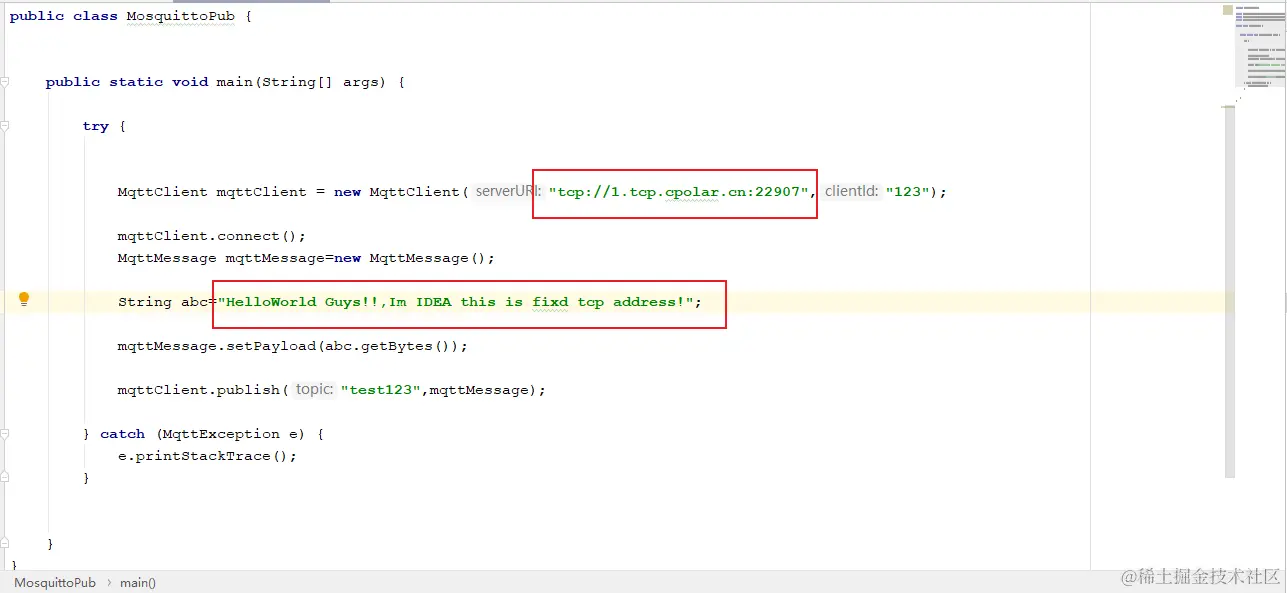Click the try keyword
Viewport: 1287px width, 593px height.
point(95,126)
